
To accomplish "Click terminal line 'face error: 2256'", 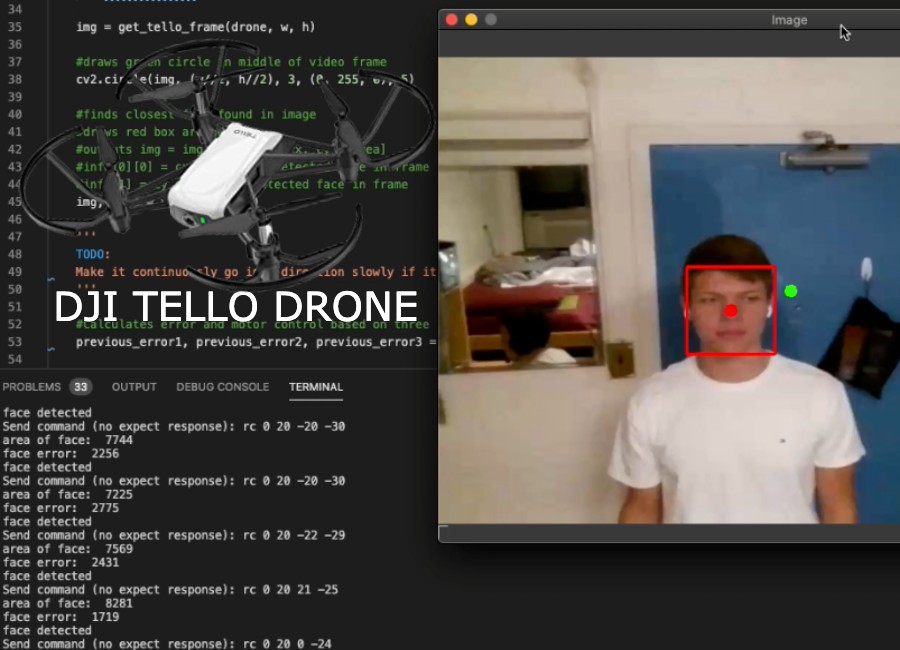I will pos(61,454).
